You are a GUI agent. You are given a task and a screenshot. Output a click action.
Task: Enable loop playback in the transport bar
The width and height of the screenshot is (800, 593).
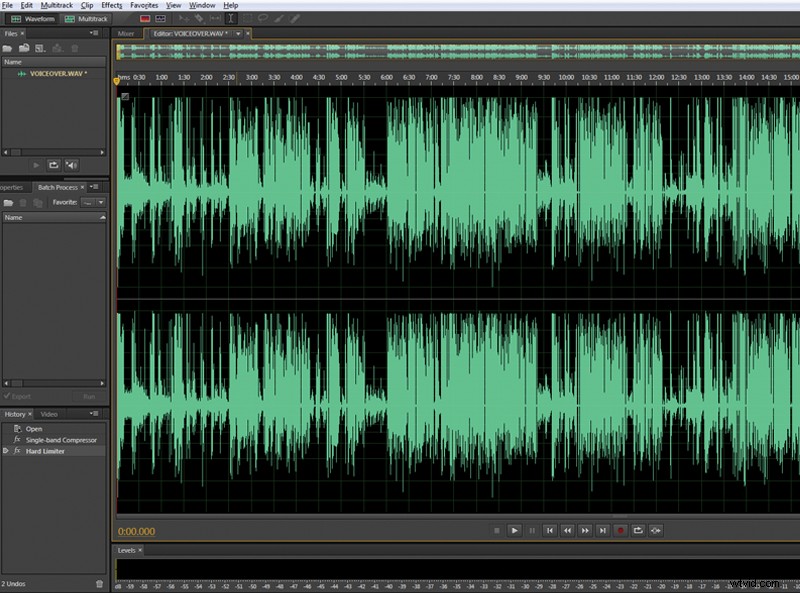click(639, 531)
